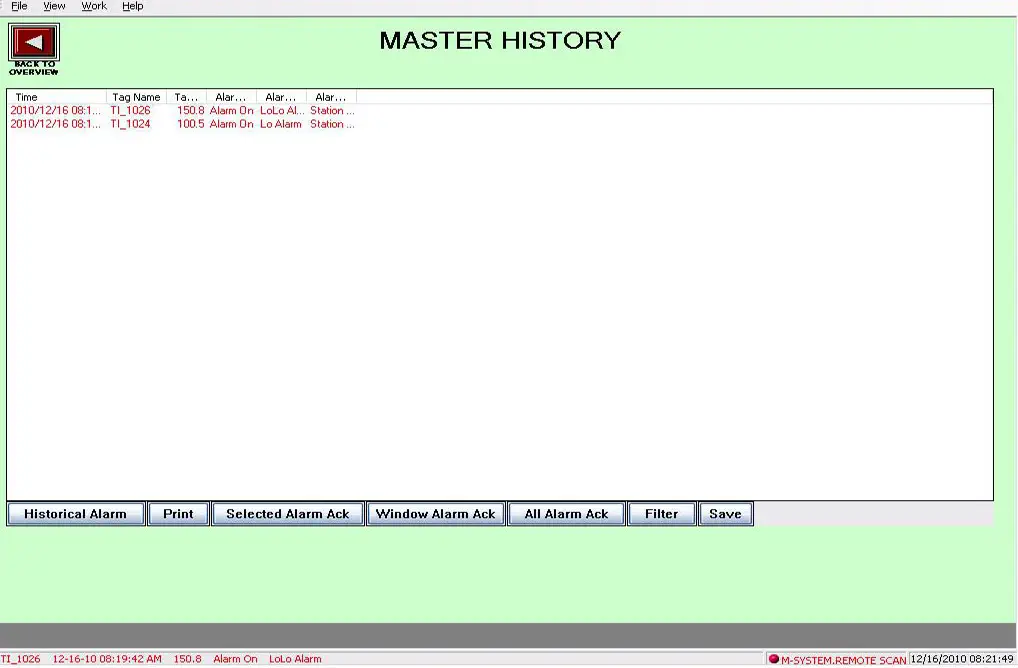The width and height of the screenshot is (1018, 668).
Task: Click the Tag Name column header
Action: click(136, 97)
